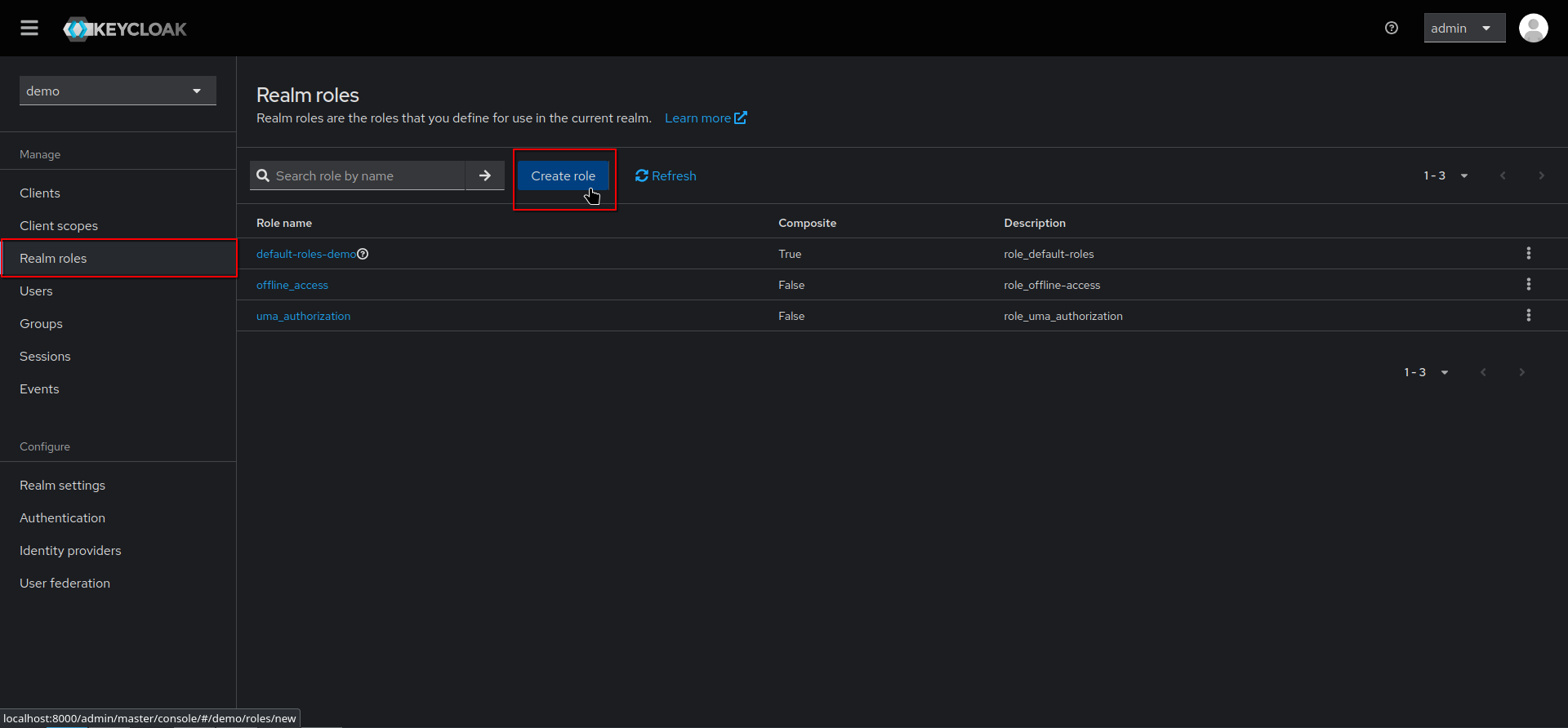Open the help question-mark icon in header
Viewport: 1568px width, 728px height.
[x=1392, y=29]
